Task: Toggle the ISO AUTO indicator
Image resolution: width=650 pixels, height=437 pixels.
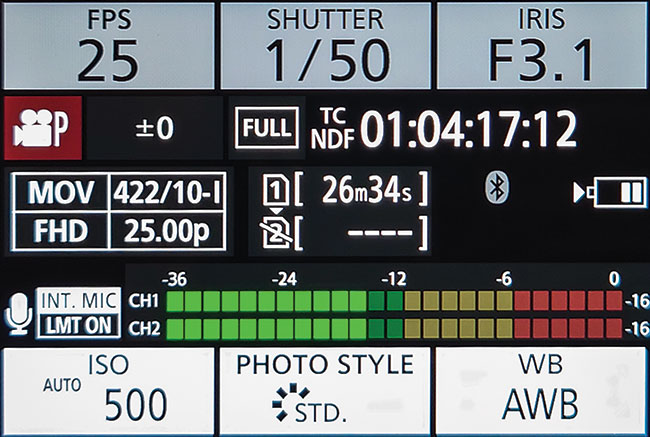Action: pos(62,385)
